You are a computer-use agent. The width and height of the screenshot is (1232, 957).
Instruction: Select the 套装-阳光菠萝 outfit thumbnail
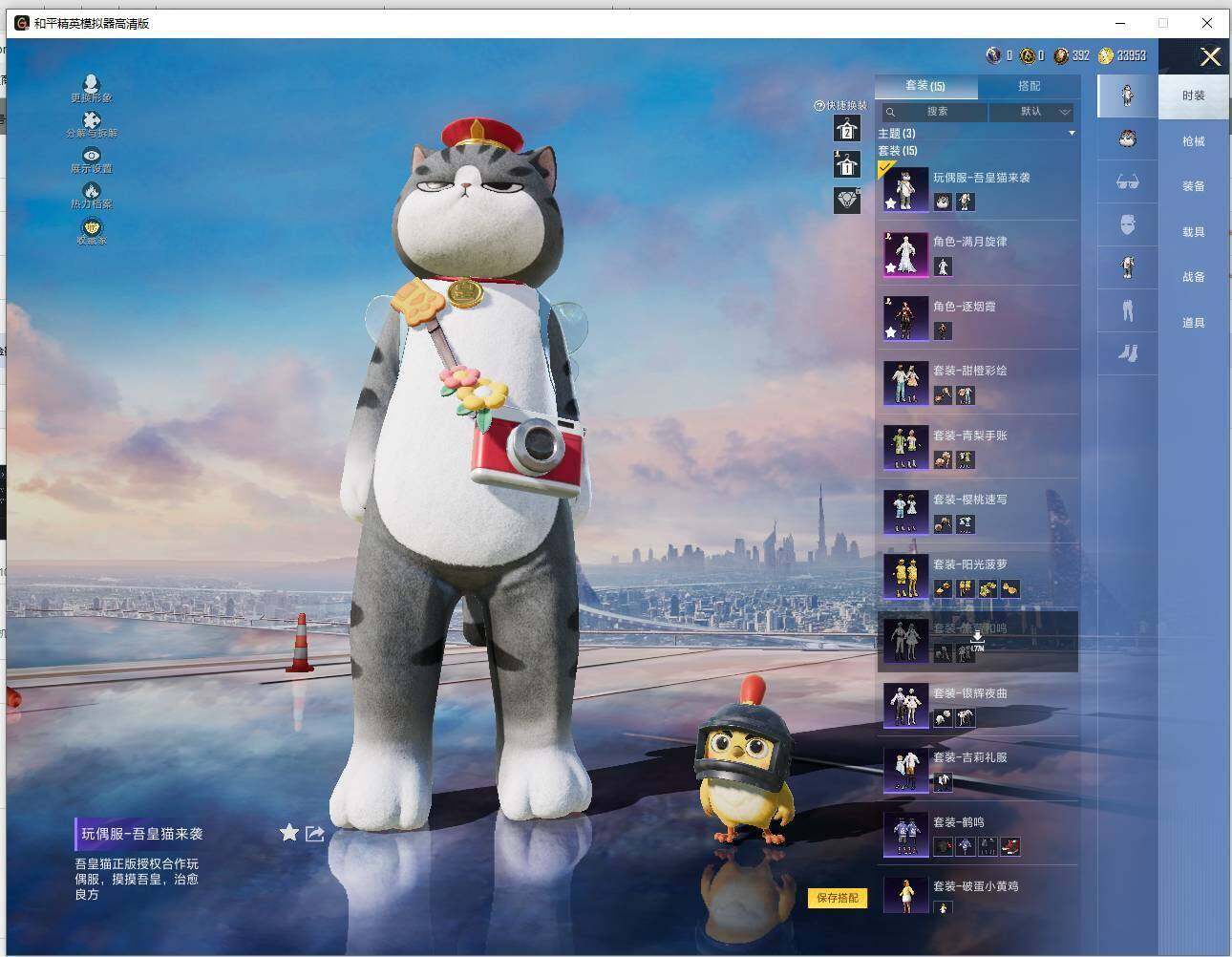tap(905, 576)
